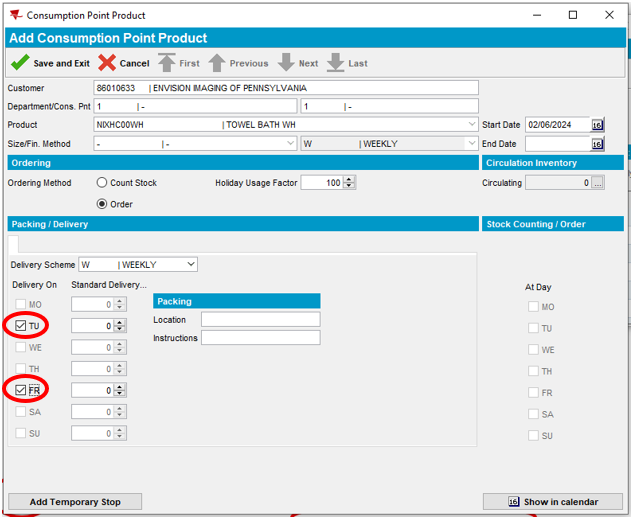Click the Packing Location input field
Viewport: 633px width, 517px height.
point(260,320)
